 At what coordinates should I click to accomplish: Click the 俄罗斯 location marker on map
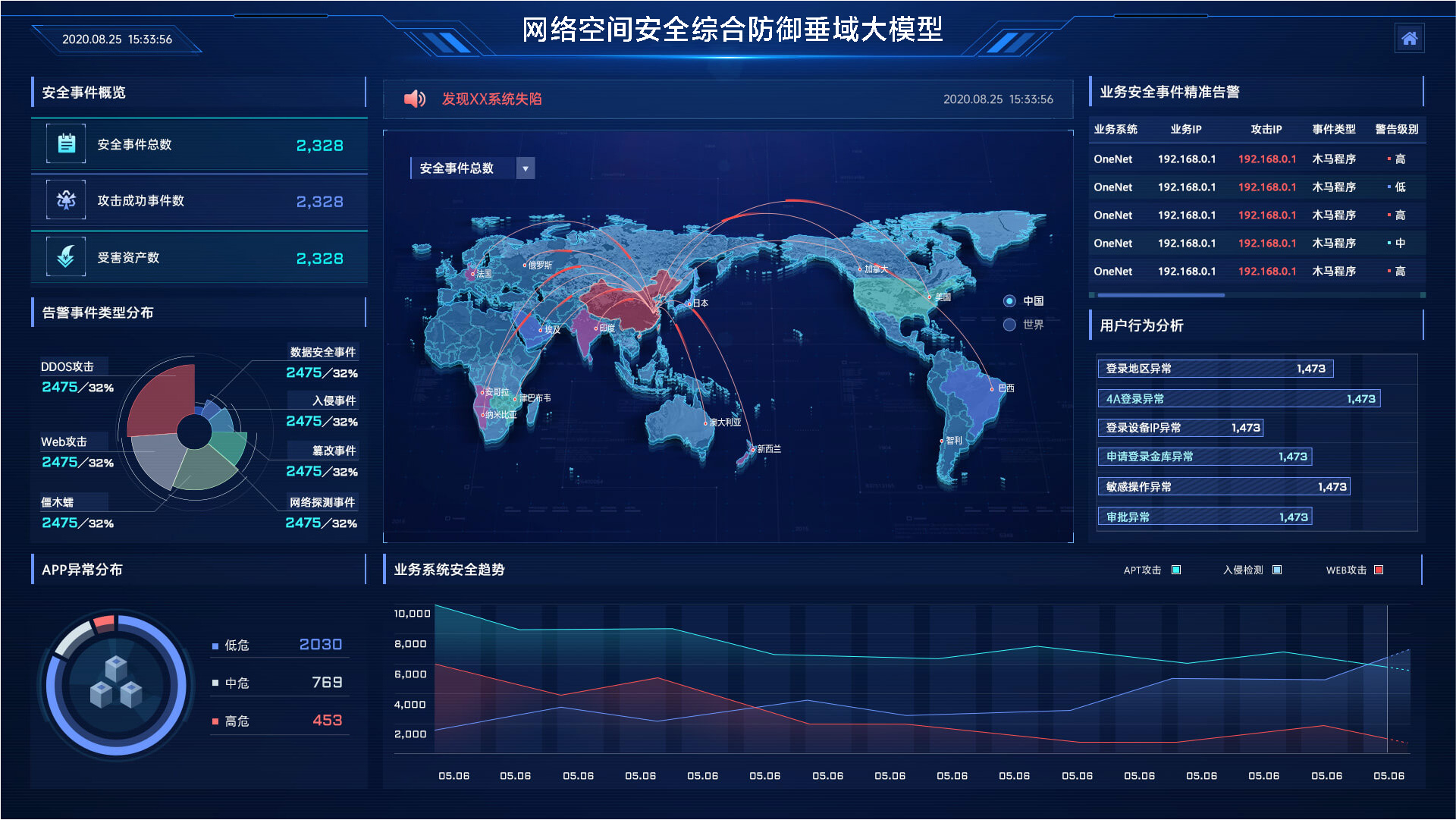tap(525, 265)
